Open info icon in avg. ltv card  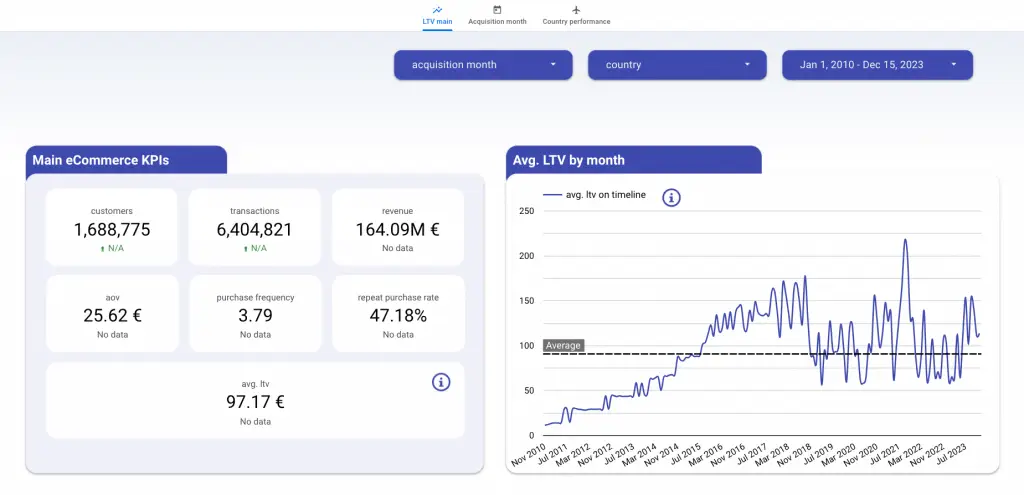441,382
